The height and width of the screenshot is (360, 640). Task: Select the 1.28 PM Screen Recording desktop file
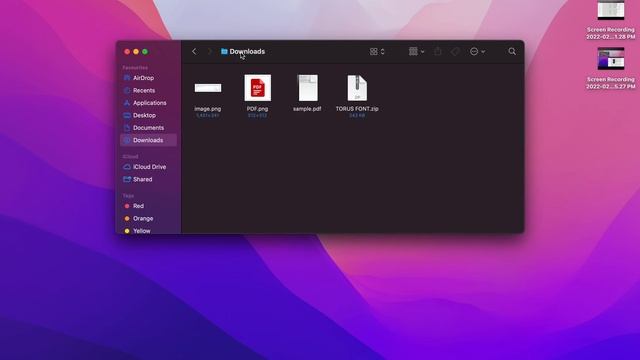coord(611,20)
